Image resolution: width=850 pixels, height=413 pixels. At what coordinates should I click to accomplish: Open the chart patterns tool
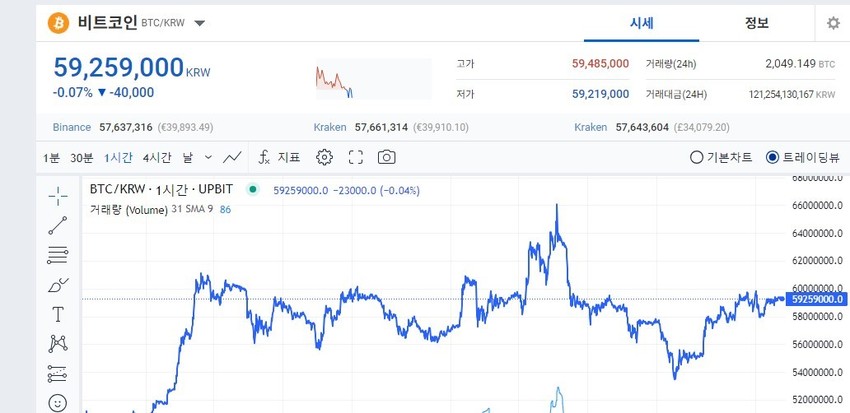(58, 344)
